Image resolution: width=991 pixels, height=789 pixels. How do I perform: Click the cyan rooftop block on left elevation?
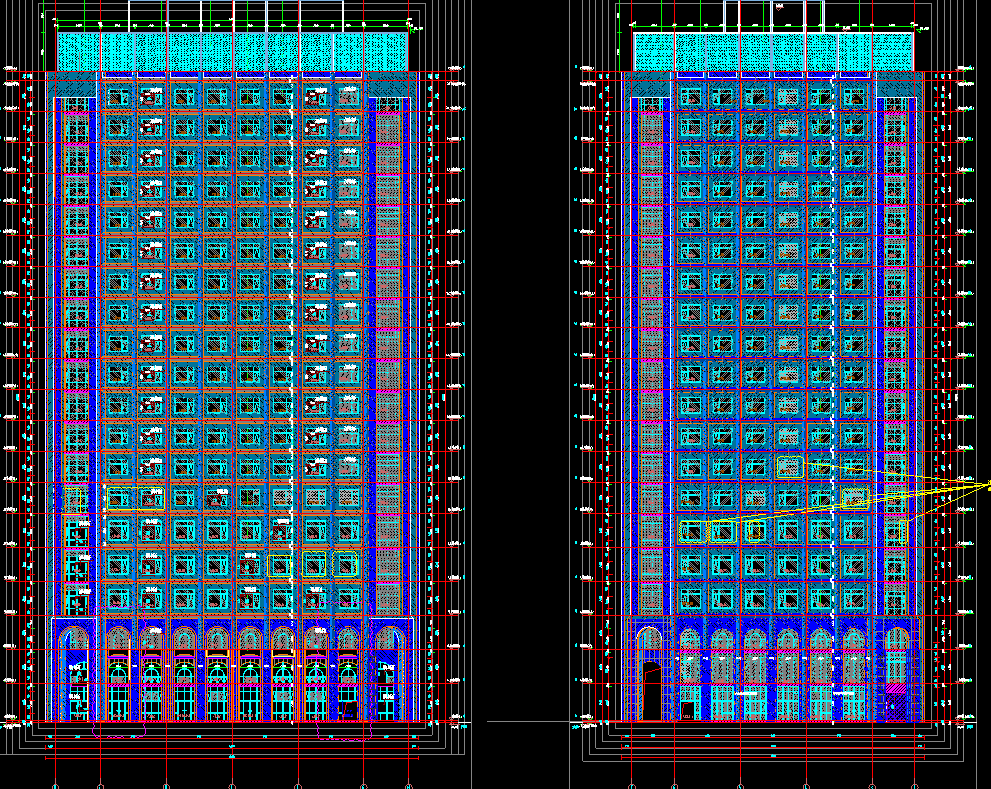(x=232, y=52)
